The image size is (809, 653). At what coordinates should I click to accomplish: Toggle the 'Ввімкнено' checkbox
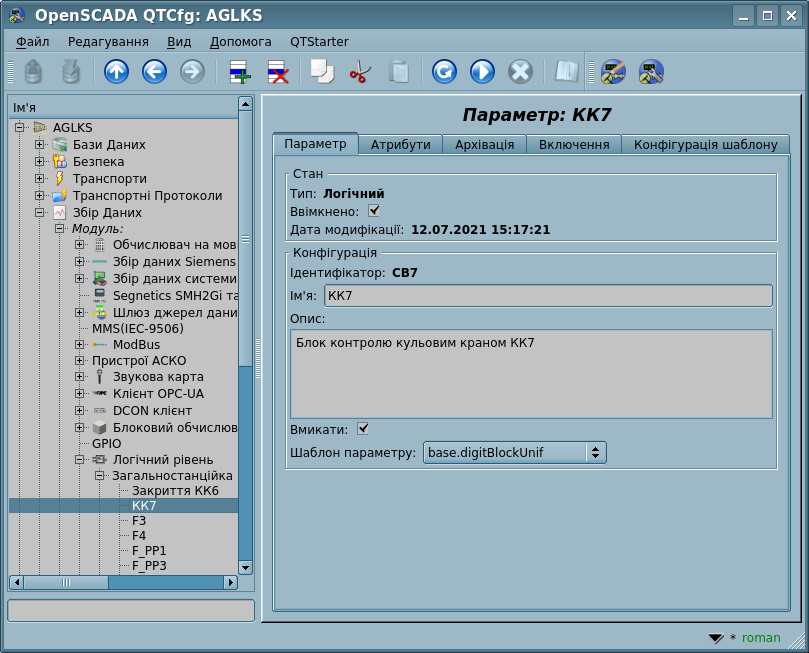tap(375, 211)
